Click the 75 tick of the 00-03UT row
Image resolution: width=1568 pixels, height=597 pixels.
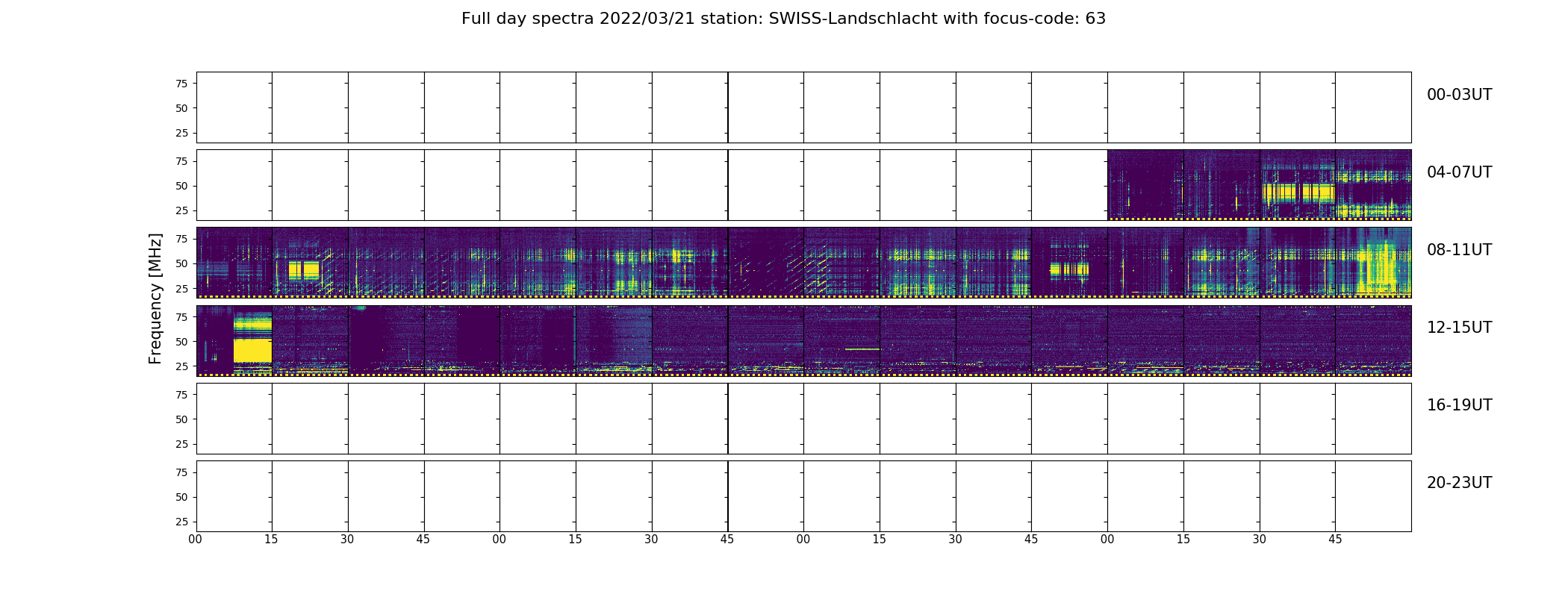pyautogui.click(x=181, y=84)
